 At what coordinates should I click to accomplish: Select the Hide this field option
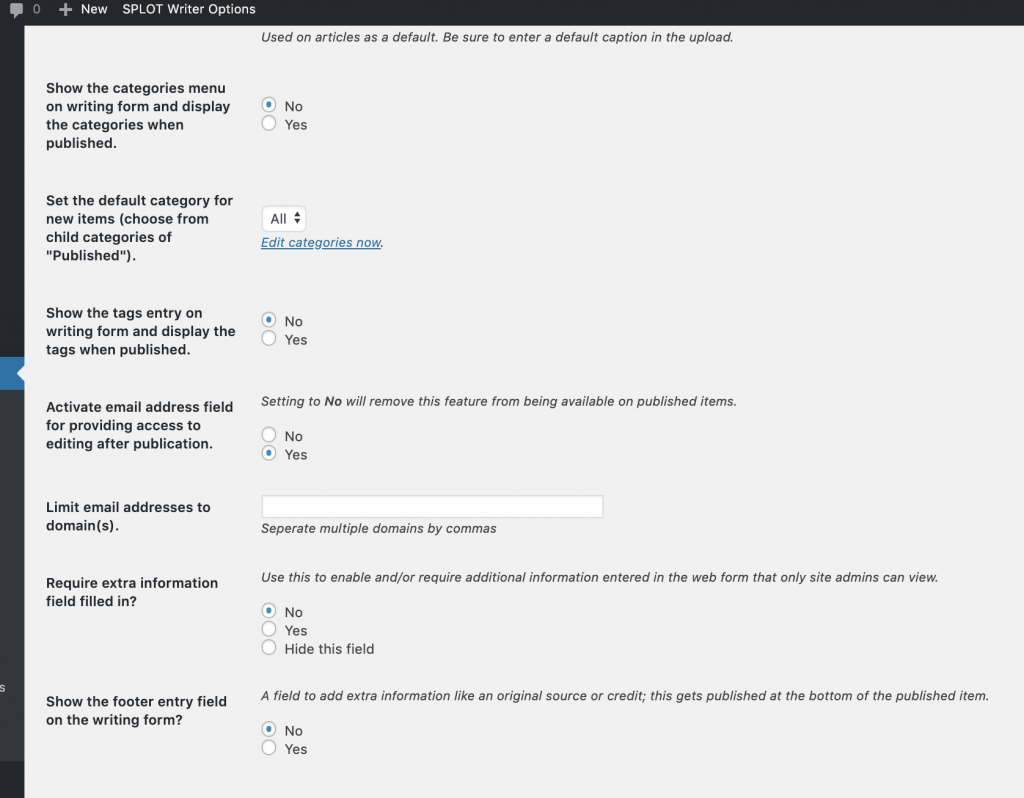pyautogui.click(x=269, y=648)
